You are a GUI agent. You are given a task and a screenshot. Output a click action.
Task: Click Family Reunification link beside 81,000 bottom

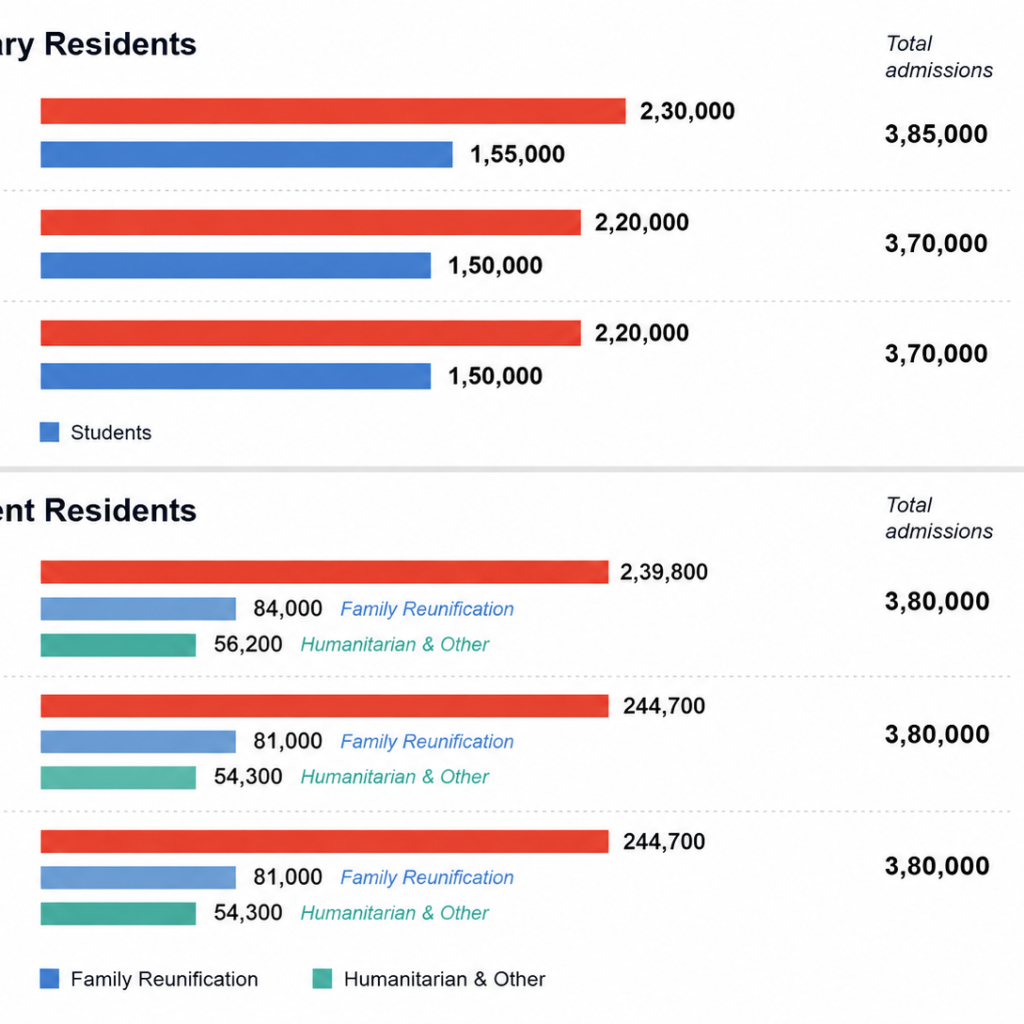[x=427, y=877]
